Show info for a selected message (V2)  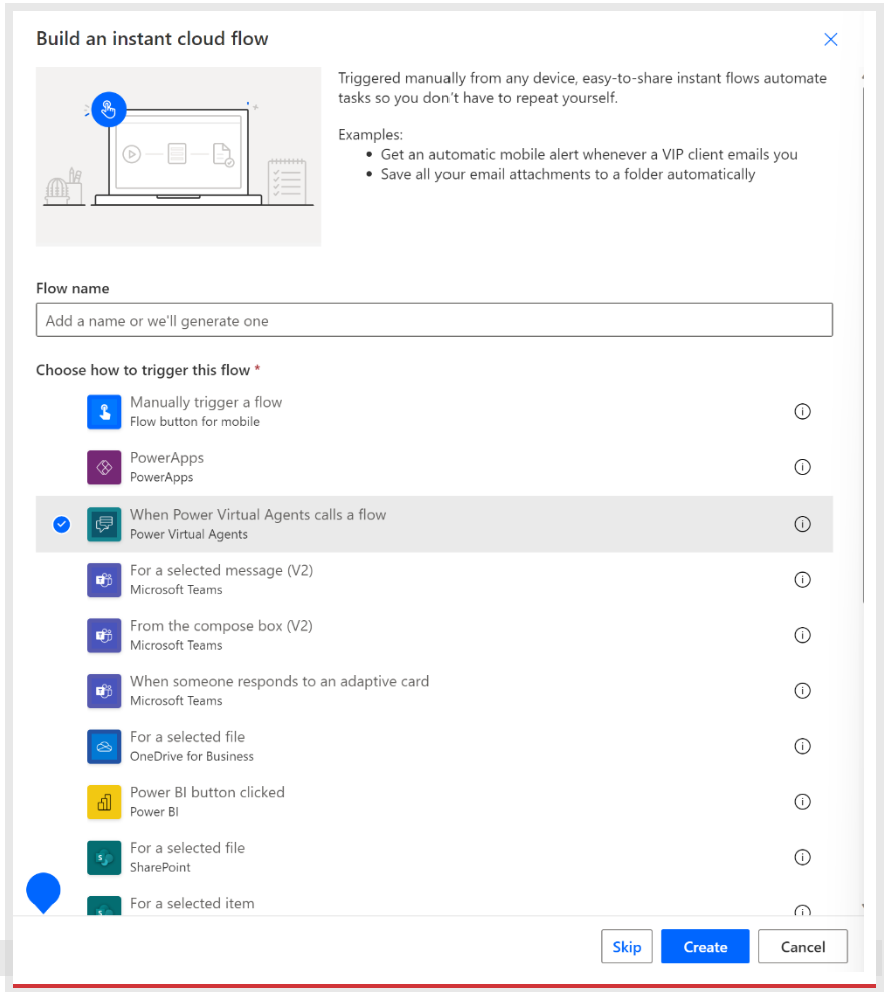[x=802, y=580]
